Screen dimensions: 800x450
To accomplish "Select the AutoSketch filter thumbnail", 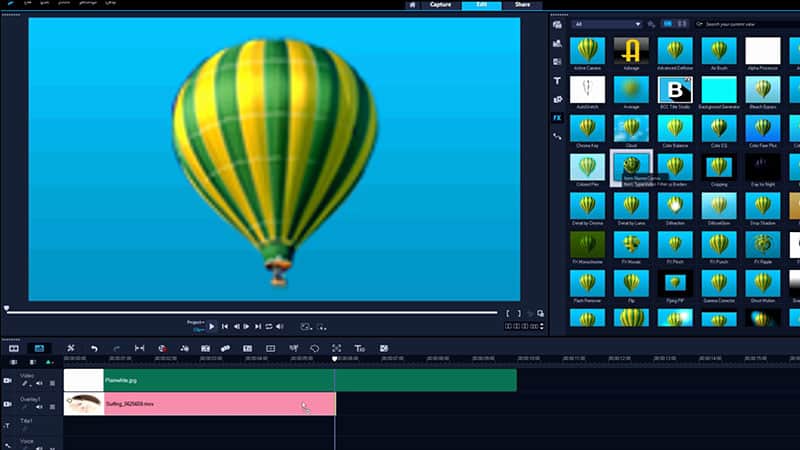I will [587, 90].
